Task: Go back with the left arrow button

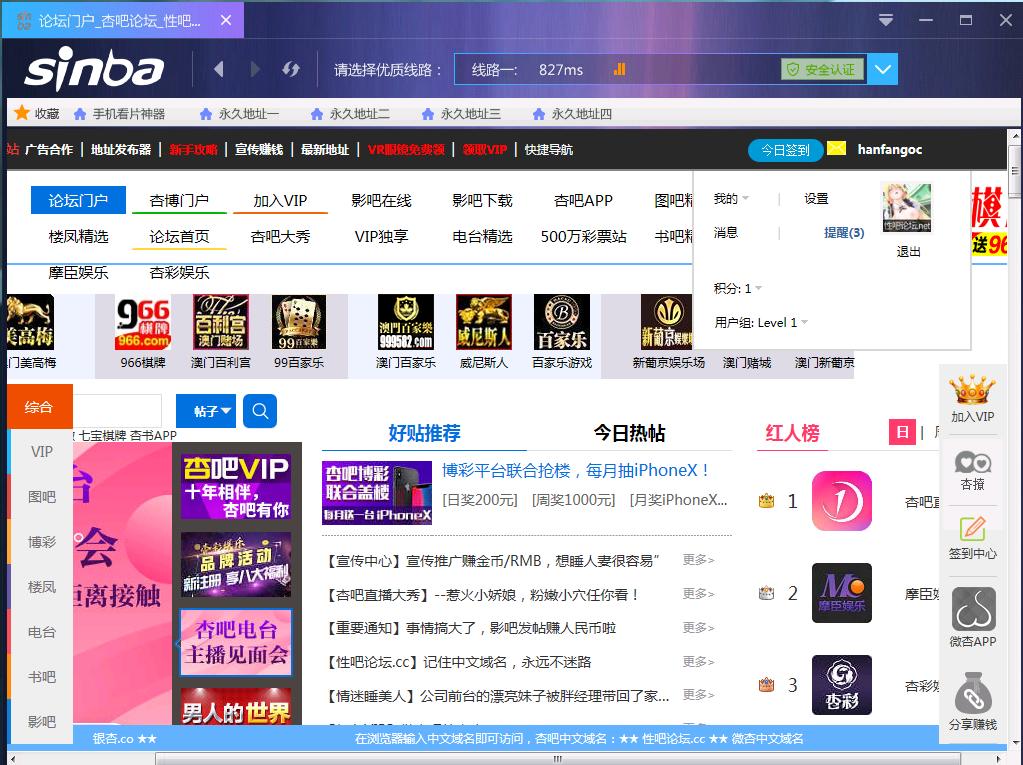Action: click(219, 69)
